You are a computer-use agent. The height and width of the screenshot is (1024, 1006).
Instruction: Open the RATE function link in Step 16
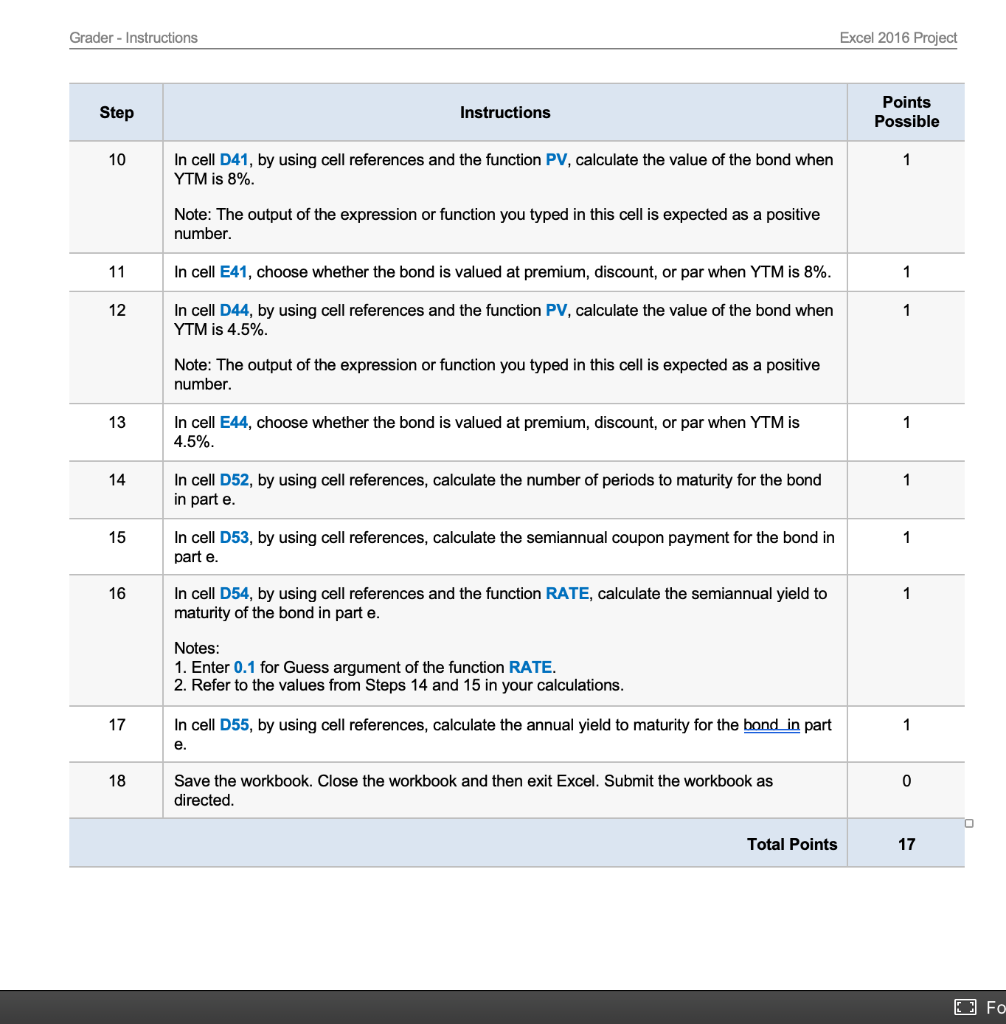tap(567, 593)
